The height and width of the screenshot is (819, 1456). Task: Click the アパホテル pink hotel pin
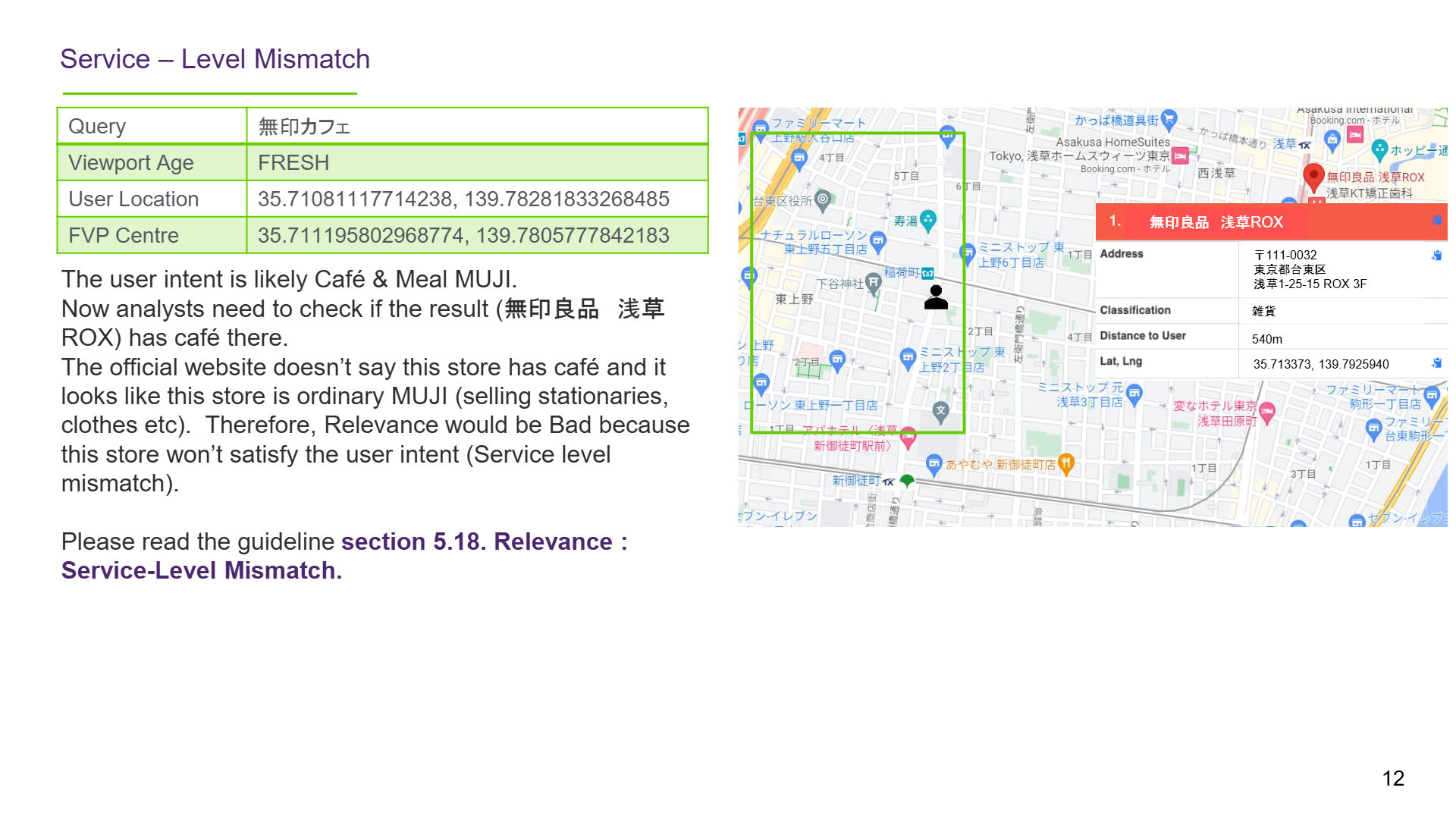[x=908, y=438]
